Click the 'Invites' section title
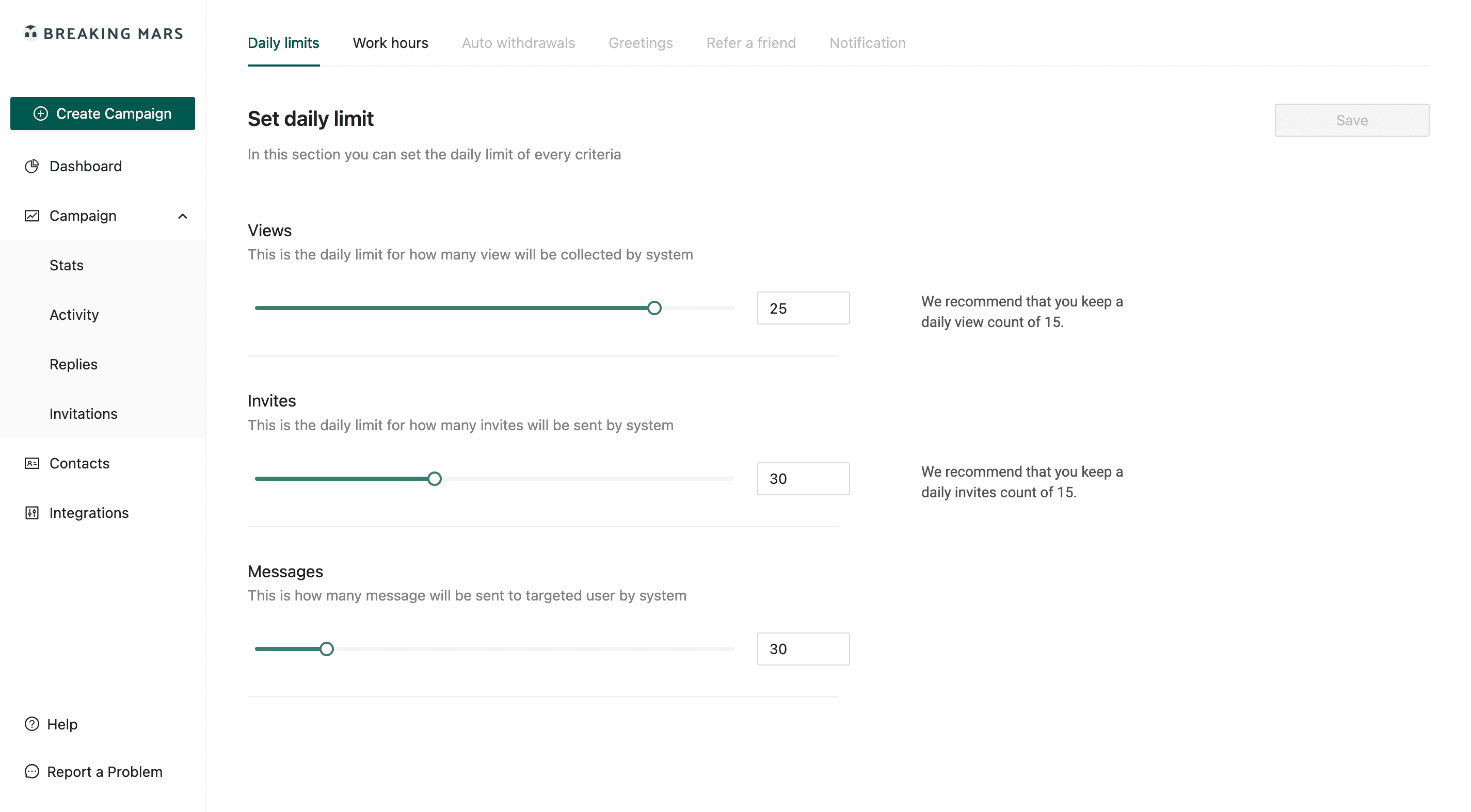This screenshot has width=1471, height=812. (272, 400)
